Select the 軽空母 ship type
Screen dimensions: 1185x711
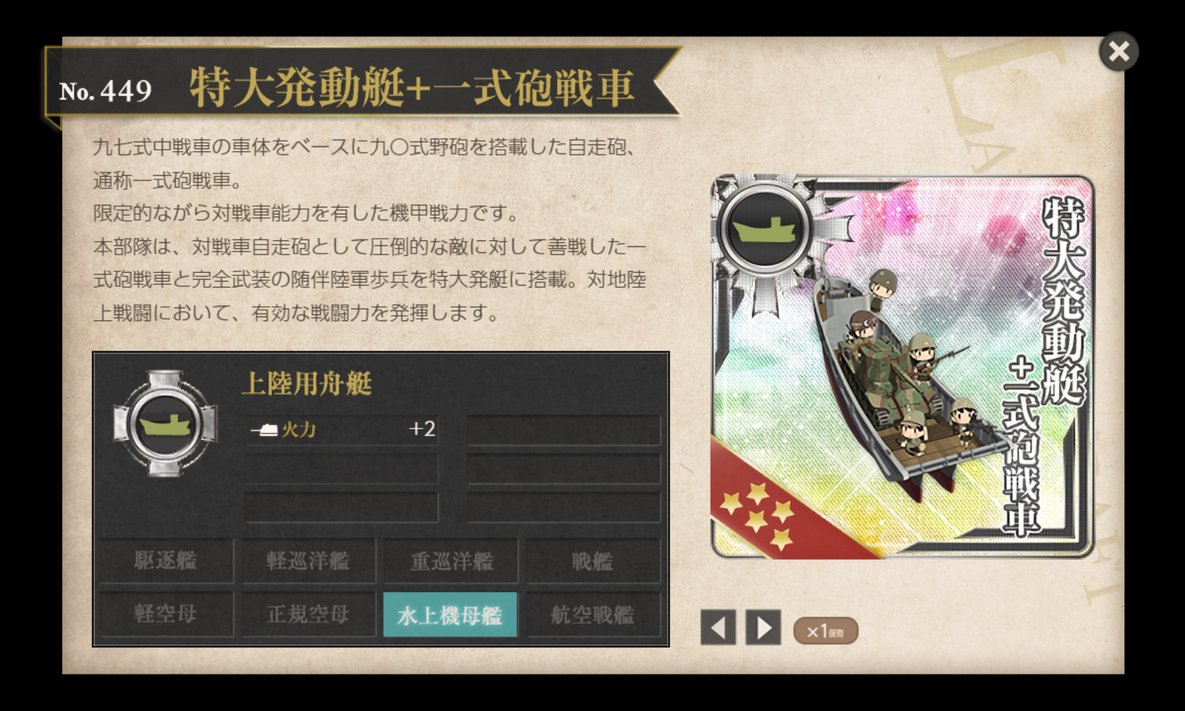coord(166,614)
